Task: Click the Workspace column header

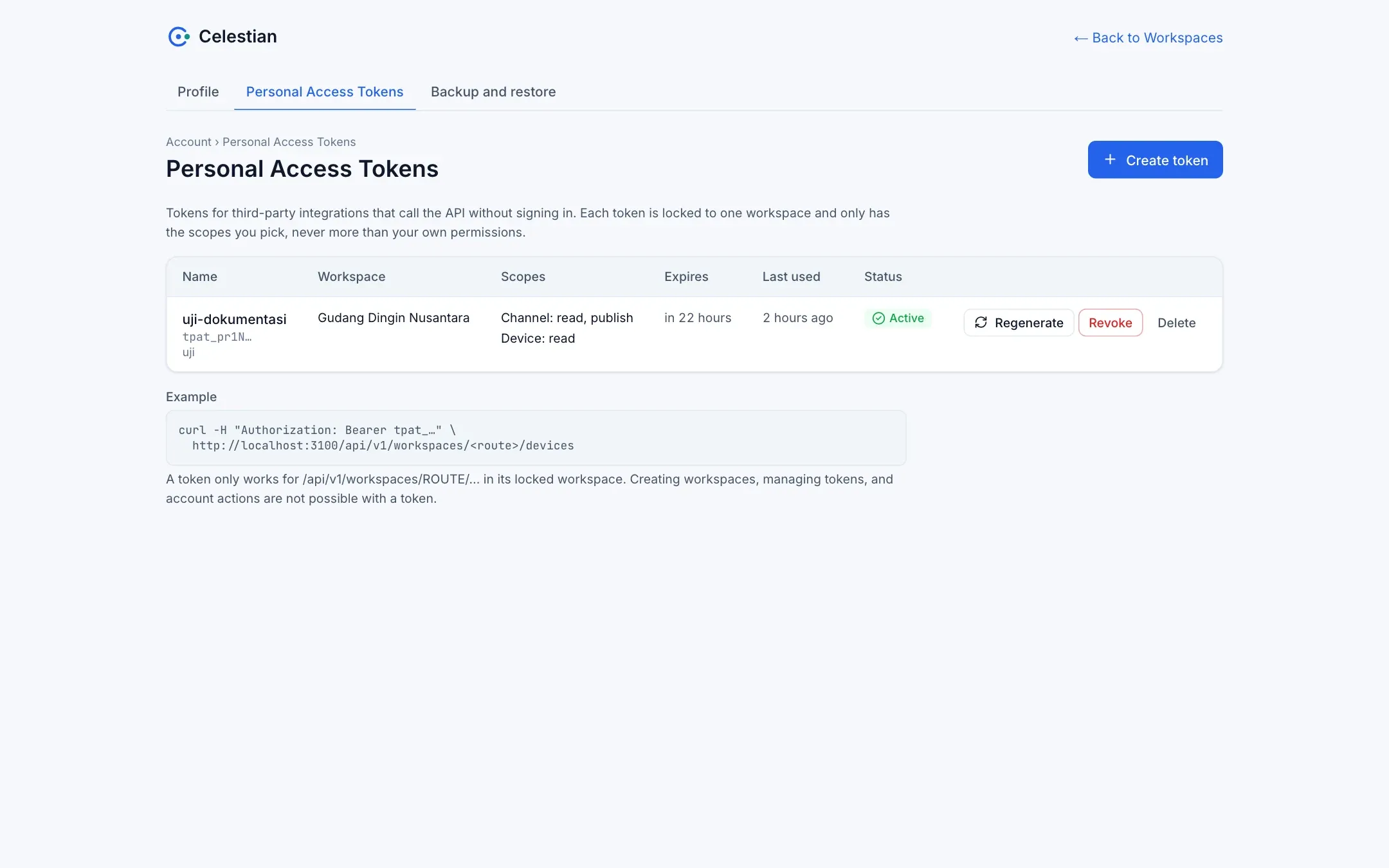Action: 352,276
